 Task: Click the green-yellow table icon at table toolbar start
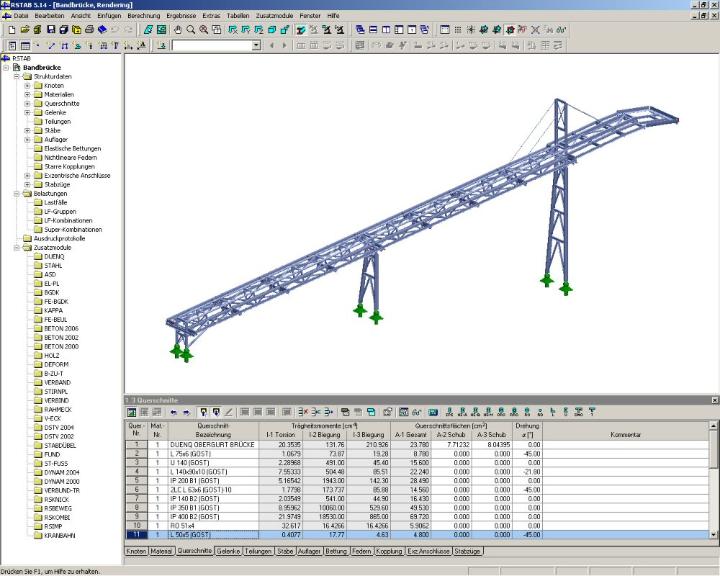[132, 412]
